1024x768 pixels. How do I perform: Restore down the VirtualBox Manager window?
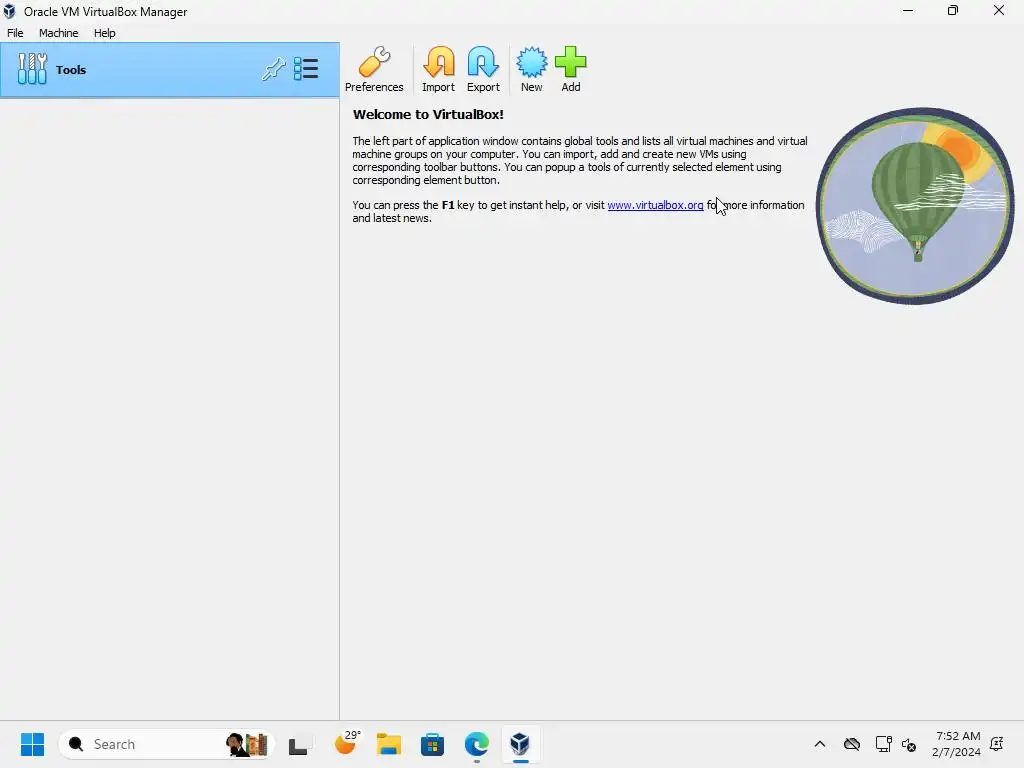(x=953, y=10)
